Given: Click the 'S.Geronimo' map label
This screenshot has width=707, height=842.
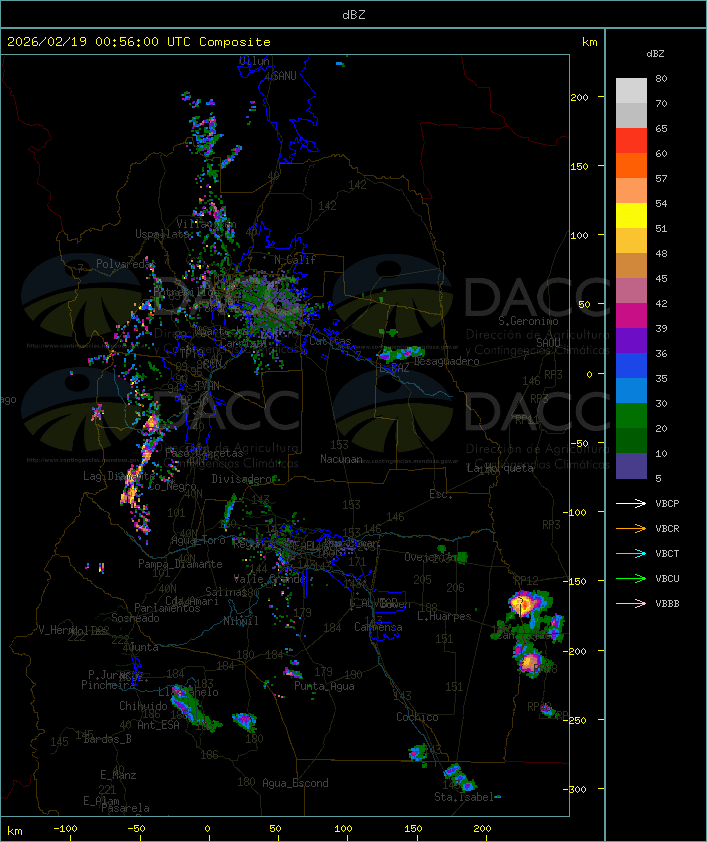Looking at the screenshot, I should click(x=528, y=321).
